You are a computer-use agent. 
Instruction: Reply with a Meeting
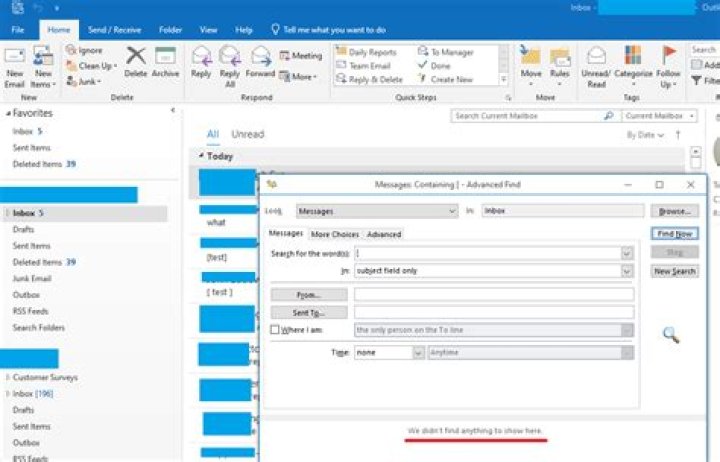pos(301,56)
